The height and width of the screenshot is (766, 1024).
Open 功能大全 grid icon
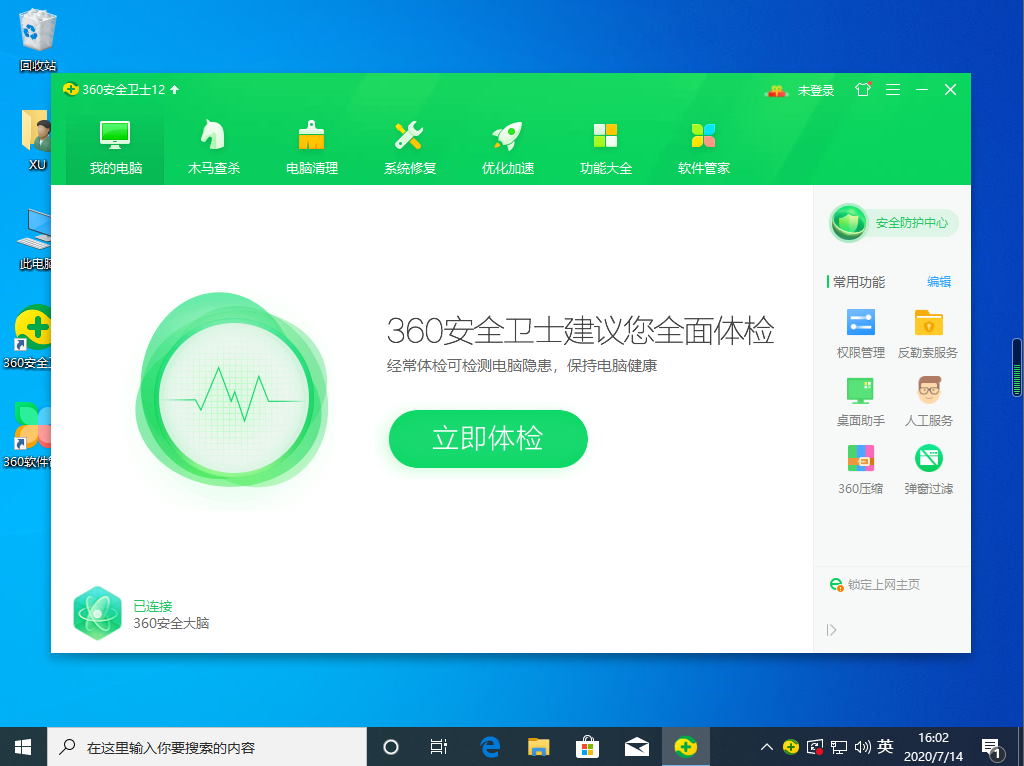[605, 146]
